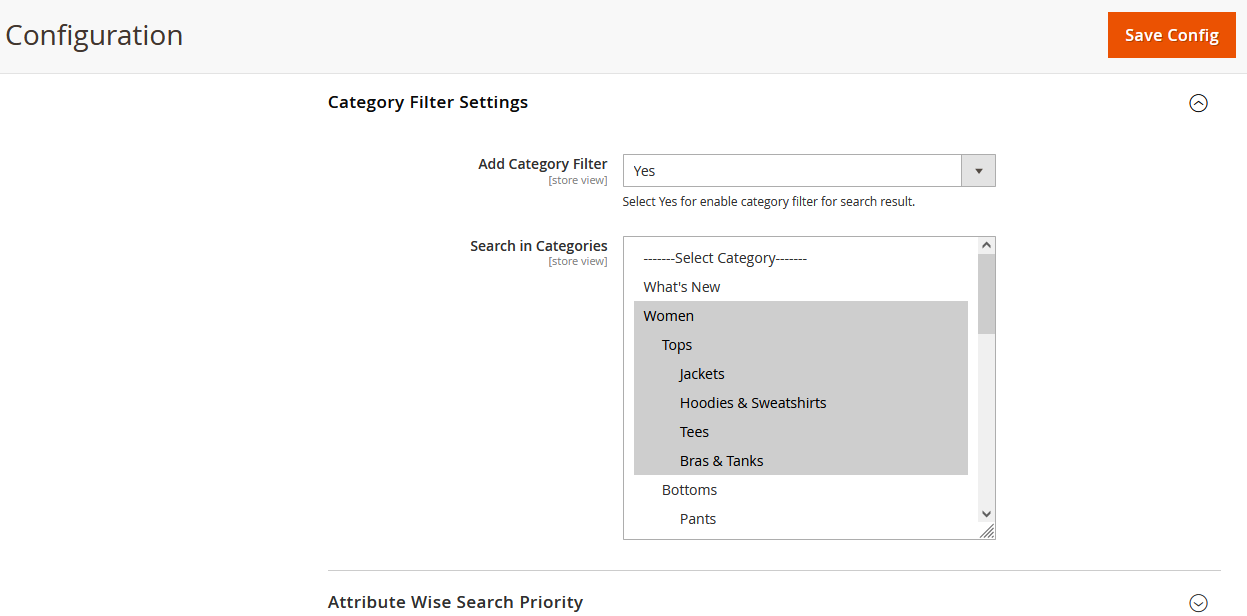Click '-------Select Category-------' option

click(x=724, y=257)
